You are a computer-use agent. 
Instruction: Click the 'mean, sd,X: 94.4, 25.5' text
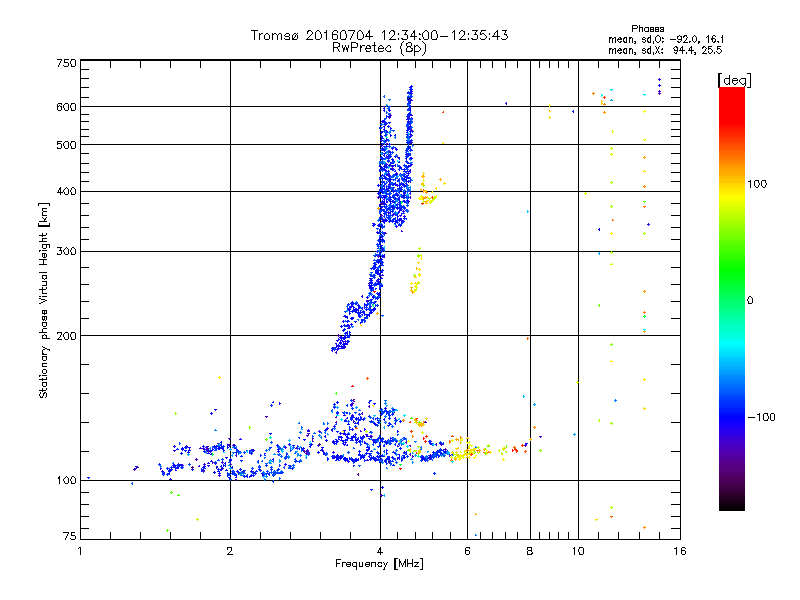pos(665,50)
